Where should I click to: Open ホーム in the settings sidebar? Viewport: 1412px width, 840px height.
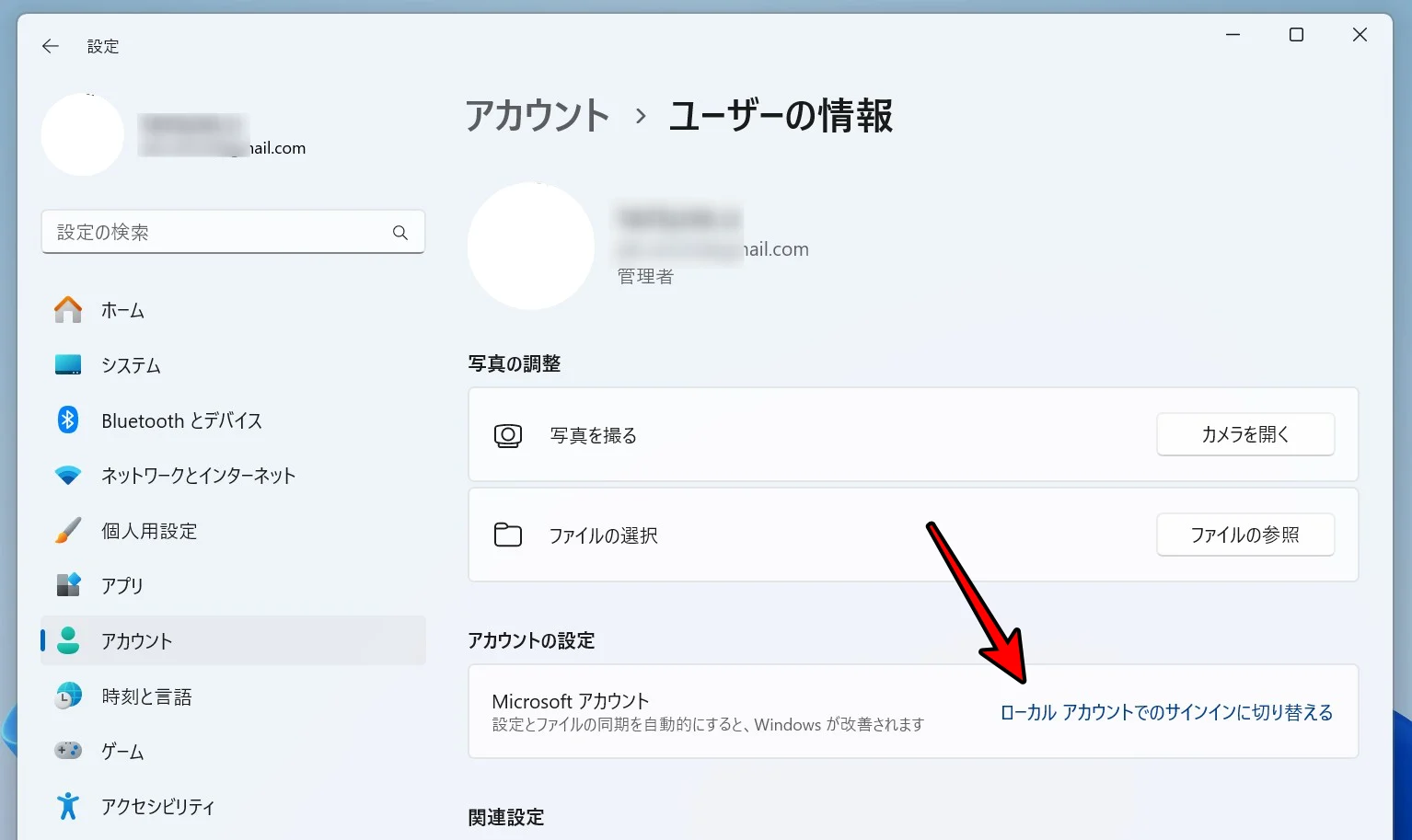121,310
